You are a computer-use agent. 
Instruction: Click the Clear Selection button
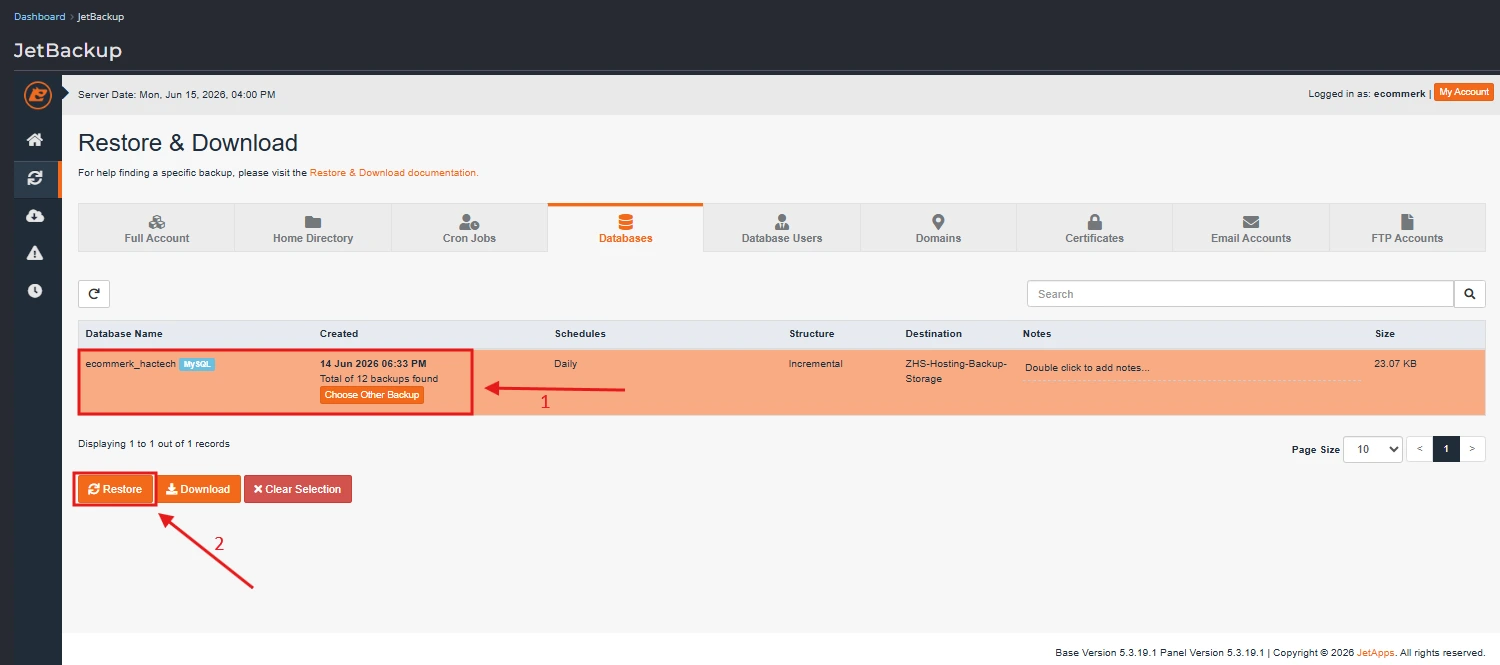coord(298,489)
